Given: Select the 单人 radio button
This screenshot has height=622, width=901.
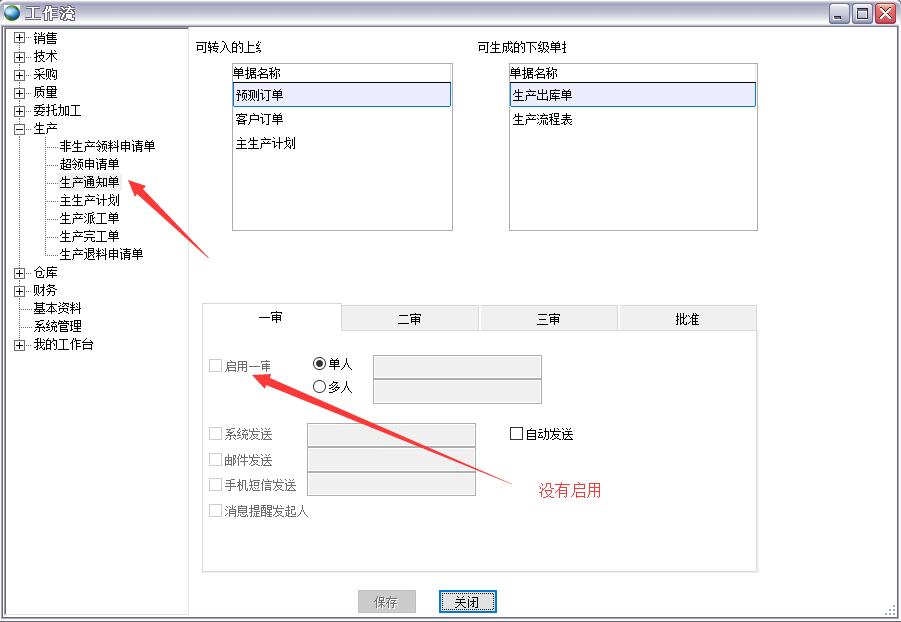Looking at the screenshot, I should [x=320, y=364].
